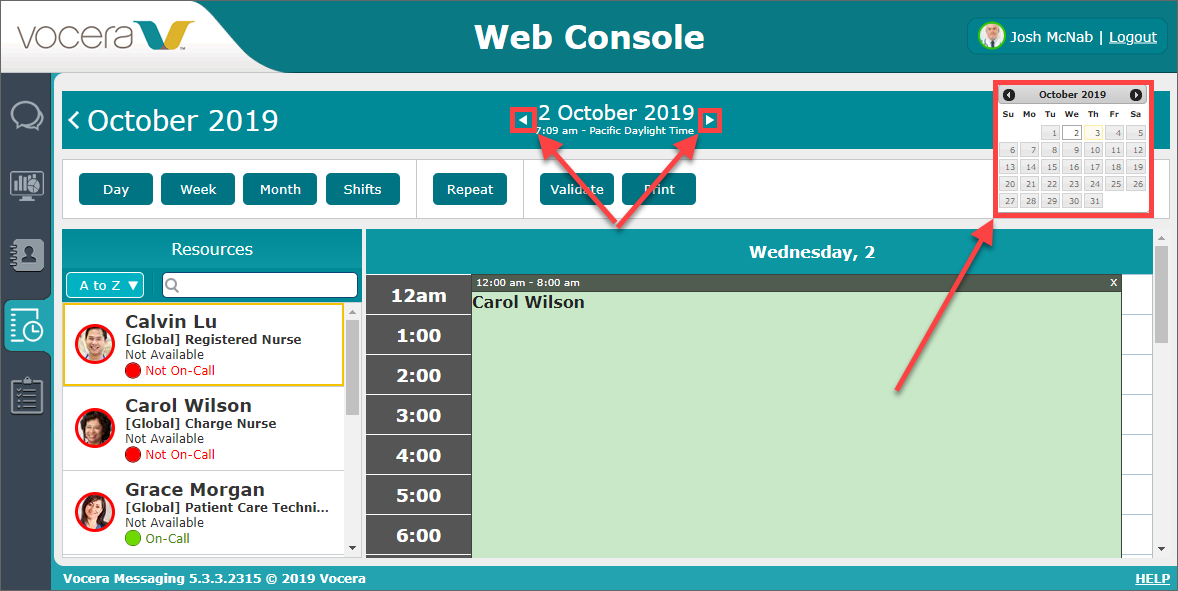Select Calvin Lu resource card
Viewport: 1178px width, 591px height.
click(x=203, y=345)
